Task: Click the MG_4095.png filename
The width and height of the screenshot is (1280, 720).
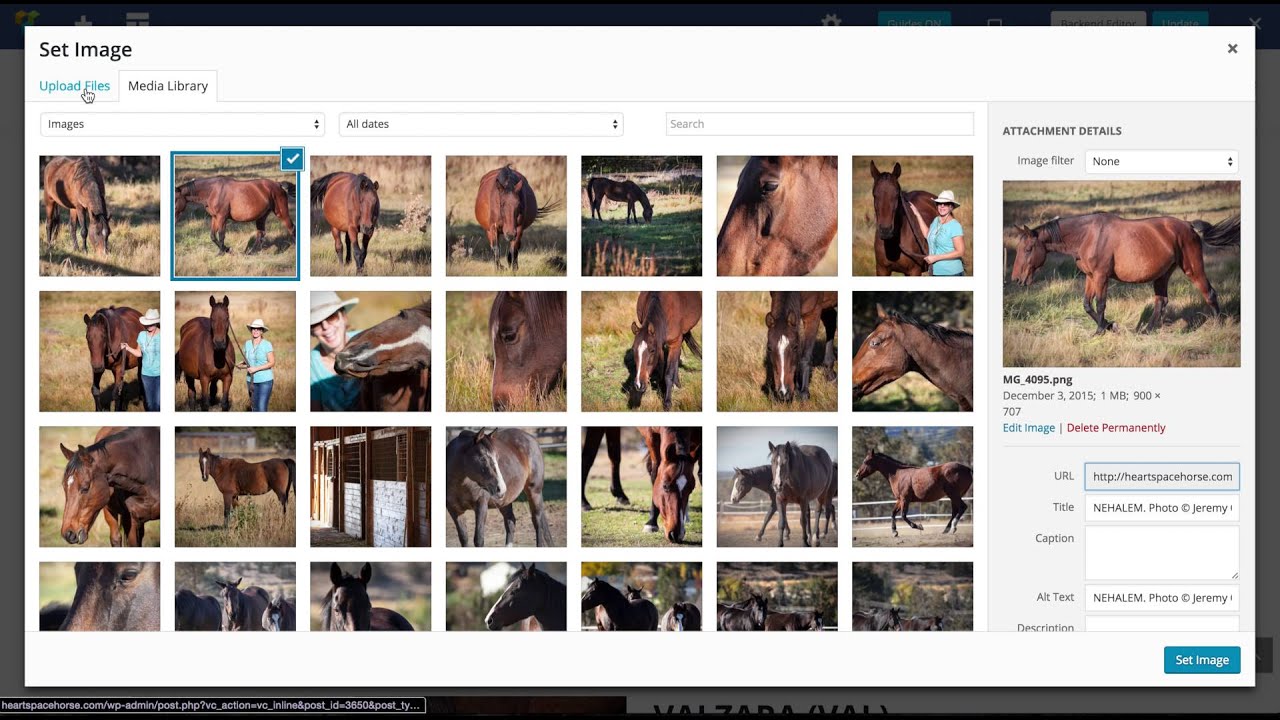Action: pos(1037,380)
